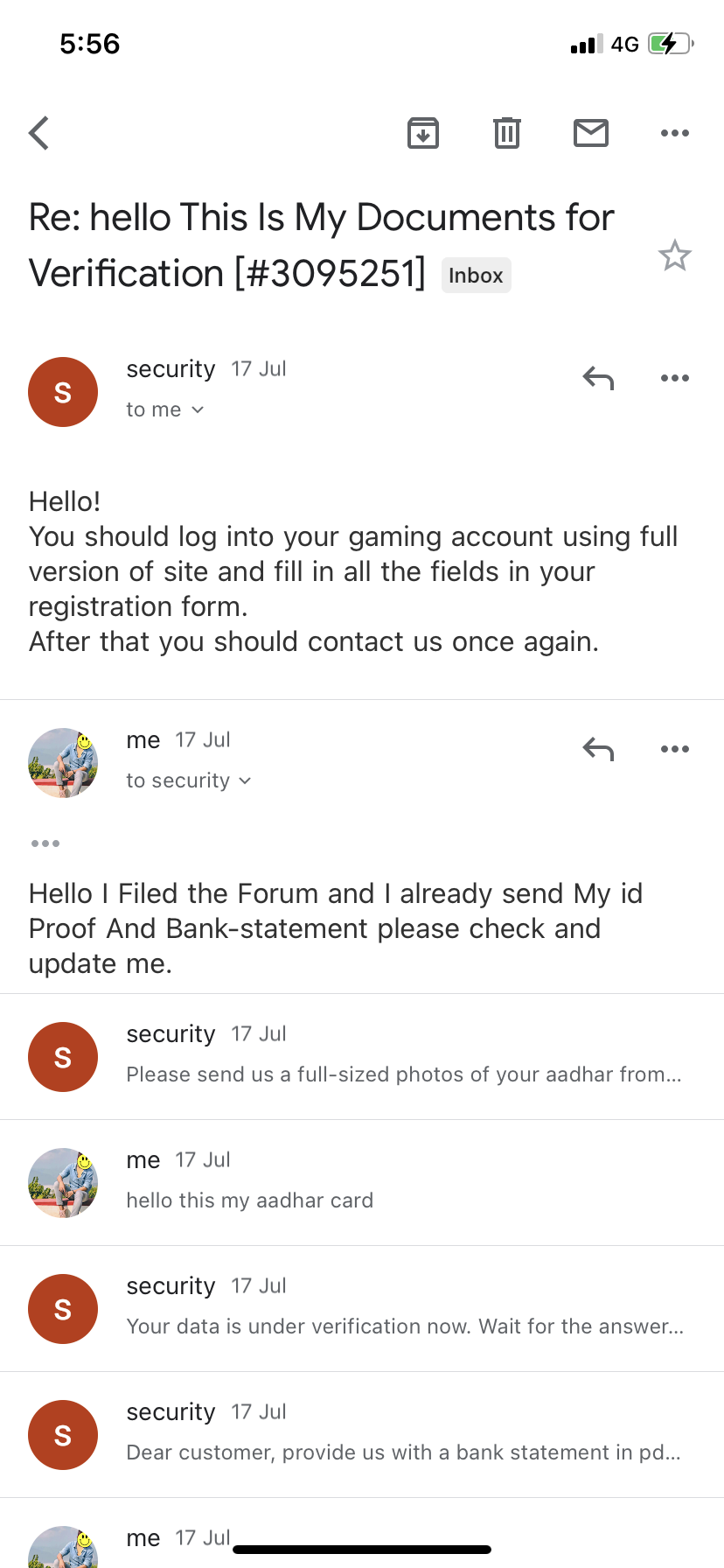The image size is (724, 1568).
Task: Open more options for security's first message
Action: pyautogui.click(x=675, y=378)
